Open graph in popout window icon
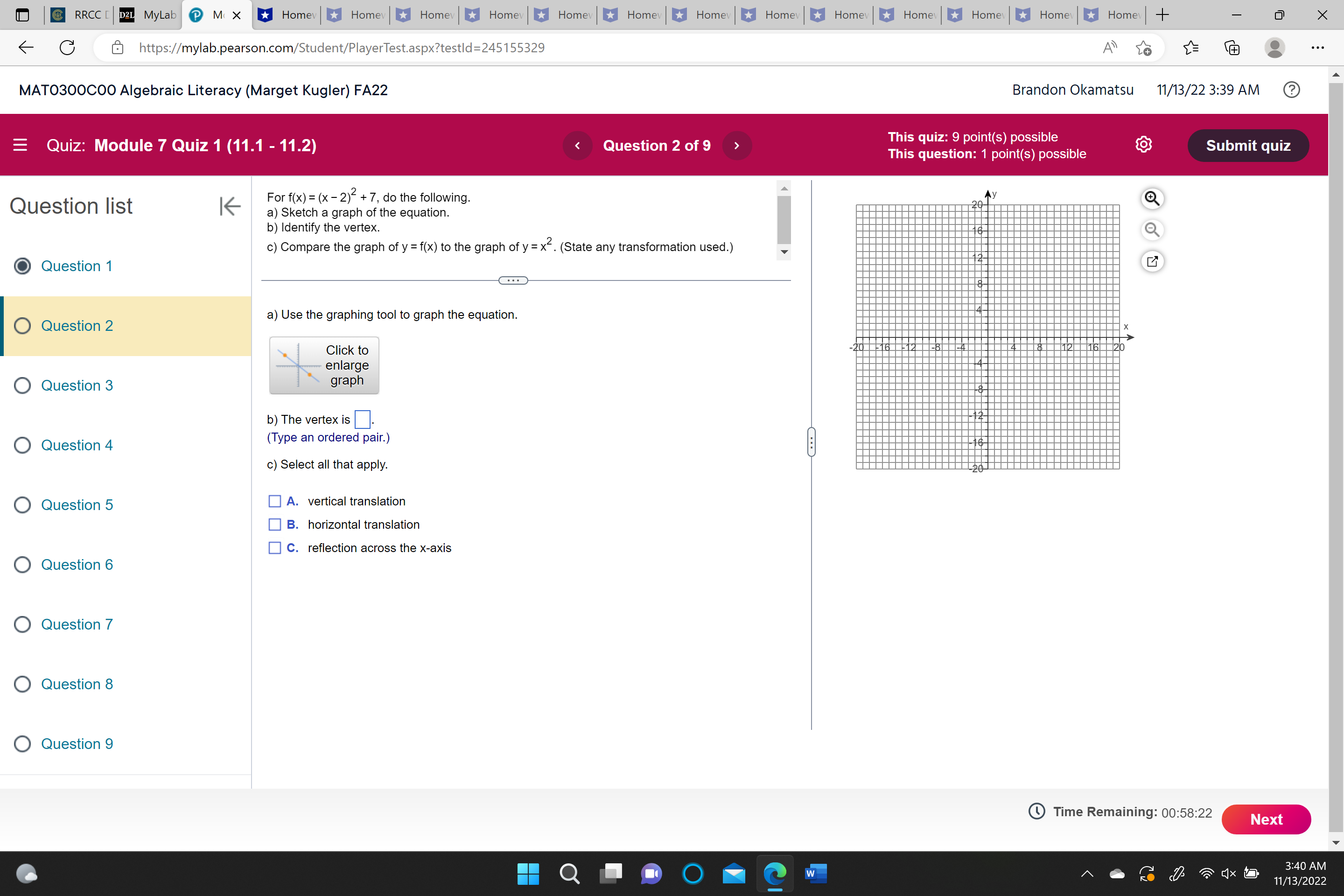 (x=1151, y=261)
